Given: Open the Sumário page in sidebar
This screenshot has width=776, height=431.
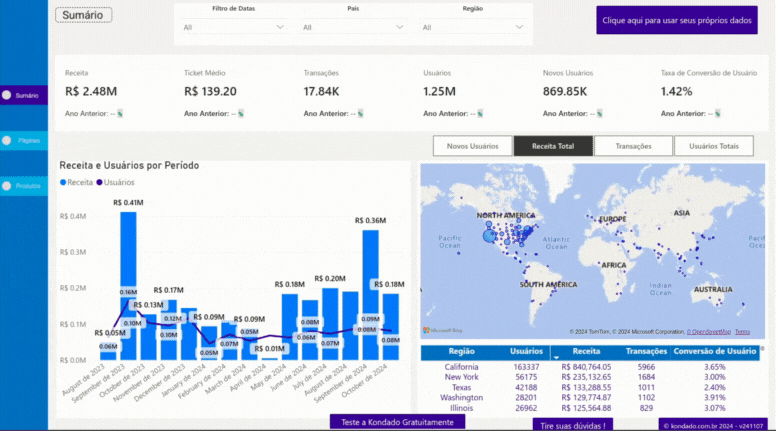Looking at the screenshot, I should tap(25, 96).
